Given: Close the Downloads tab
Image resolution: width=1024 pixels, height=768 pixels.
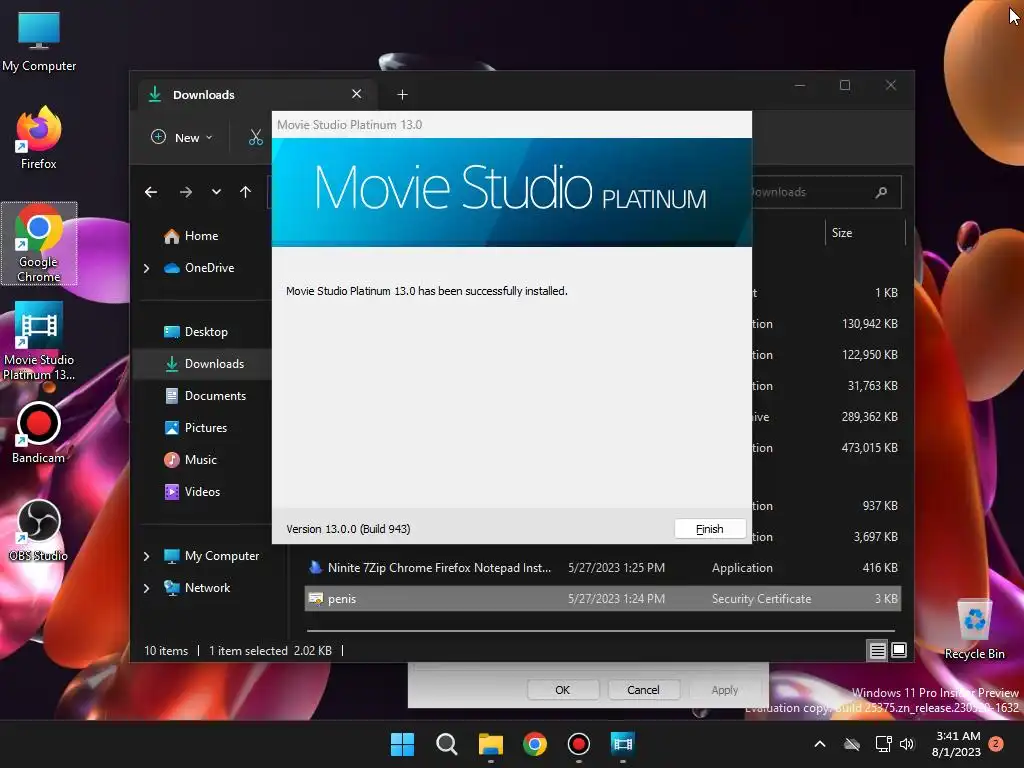Looking at the screenshot, I should (357, 94).
